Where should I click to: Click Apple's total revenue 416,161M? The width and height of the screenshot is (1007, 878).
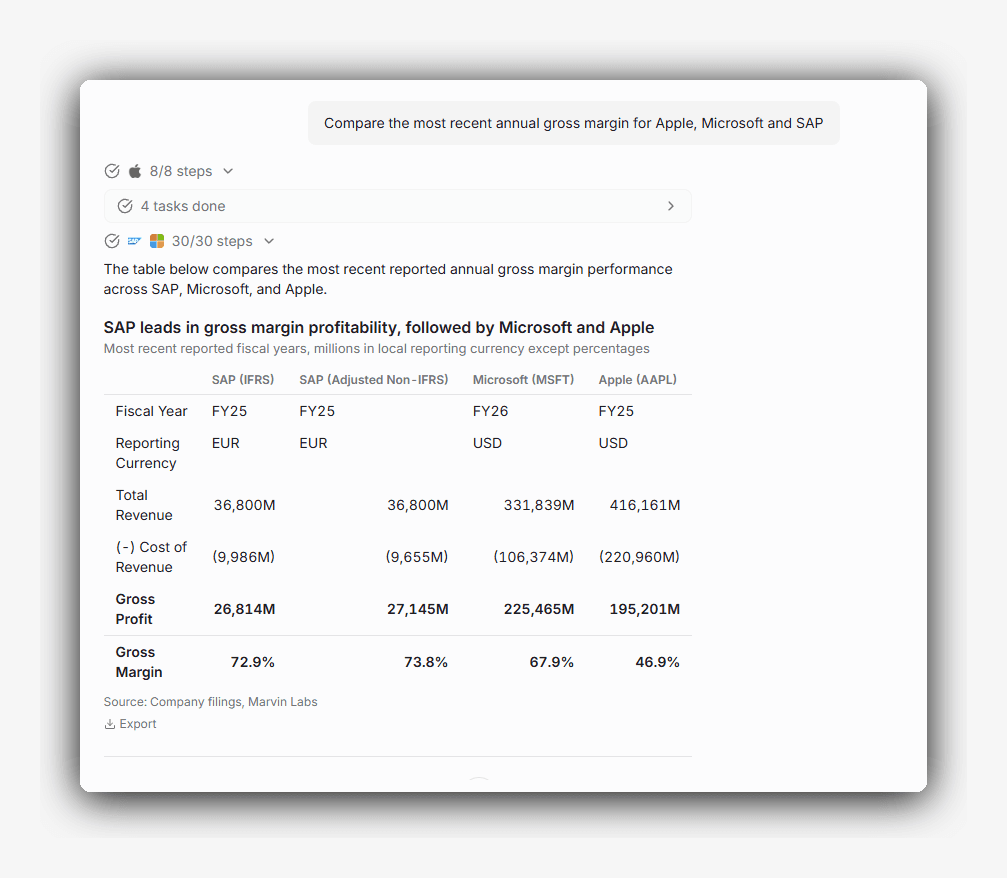click(645, 505)
